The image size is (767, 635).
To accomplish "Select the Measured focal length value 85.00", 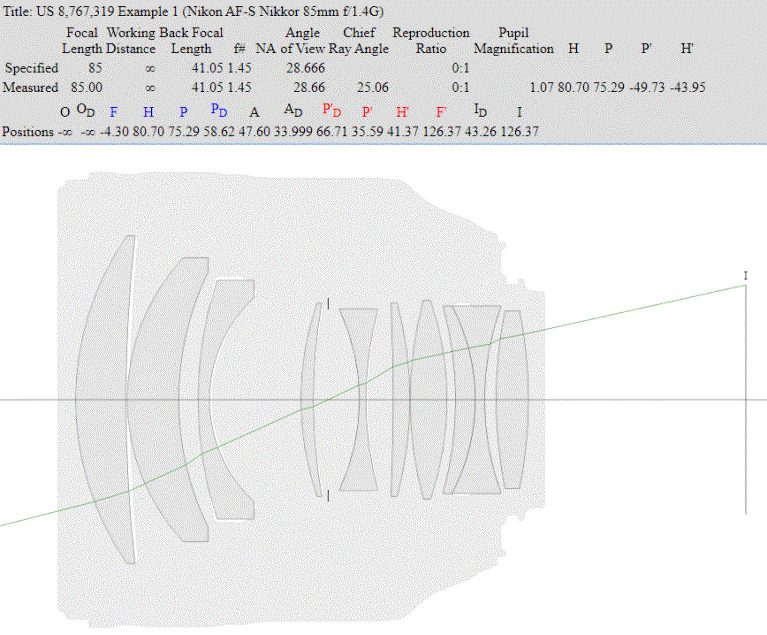I will click(x=87, y=88).
